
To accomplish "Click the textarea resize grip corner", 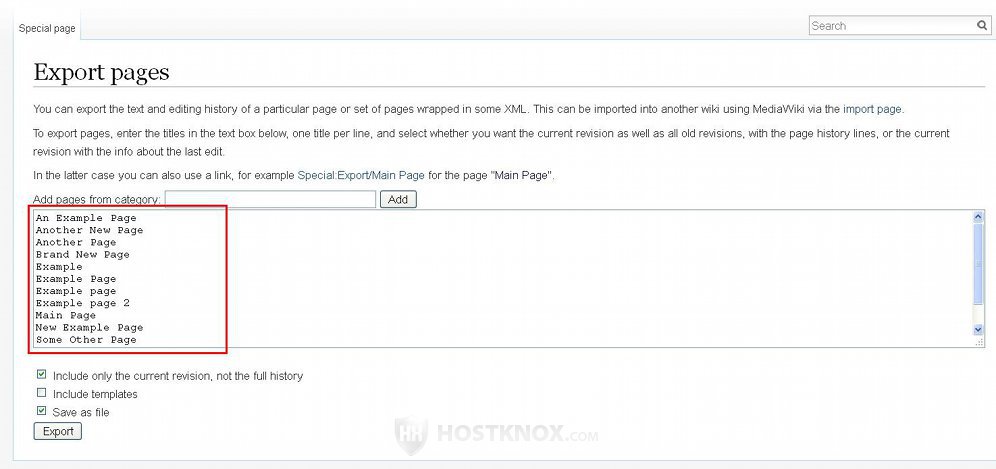I will point(979,341).
